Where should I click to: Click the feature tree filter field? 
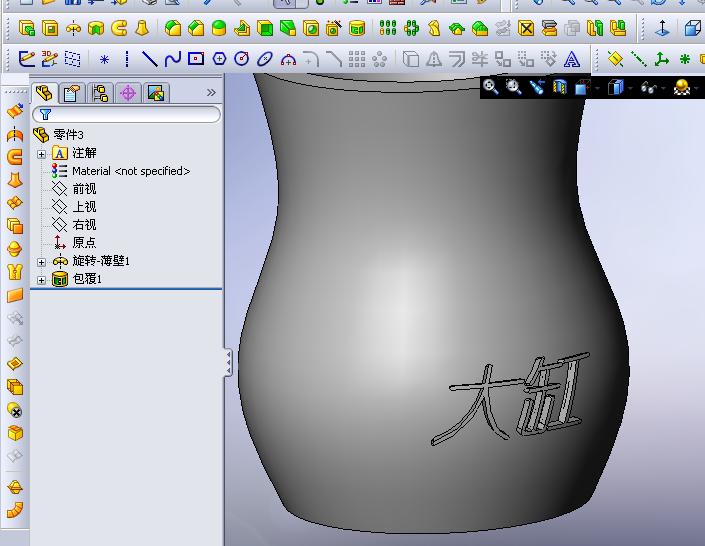(126, 114)
